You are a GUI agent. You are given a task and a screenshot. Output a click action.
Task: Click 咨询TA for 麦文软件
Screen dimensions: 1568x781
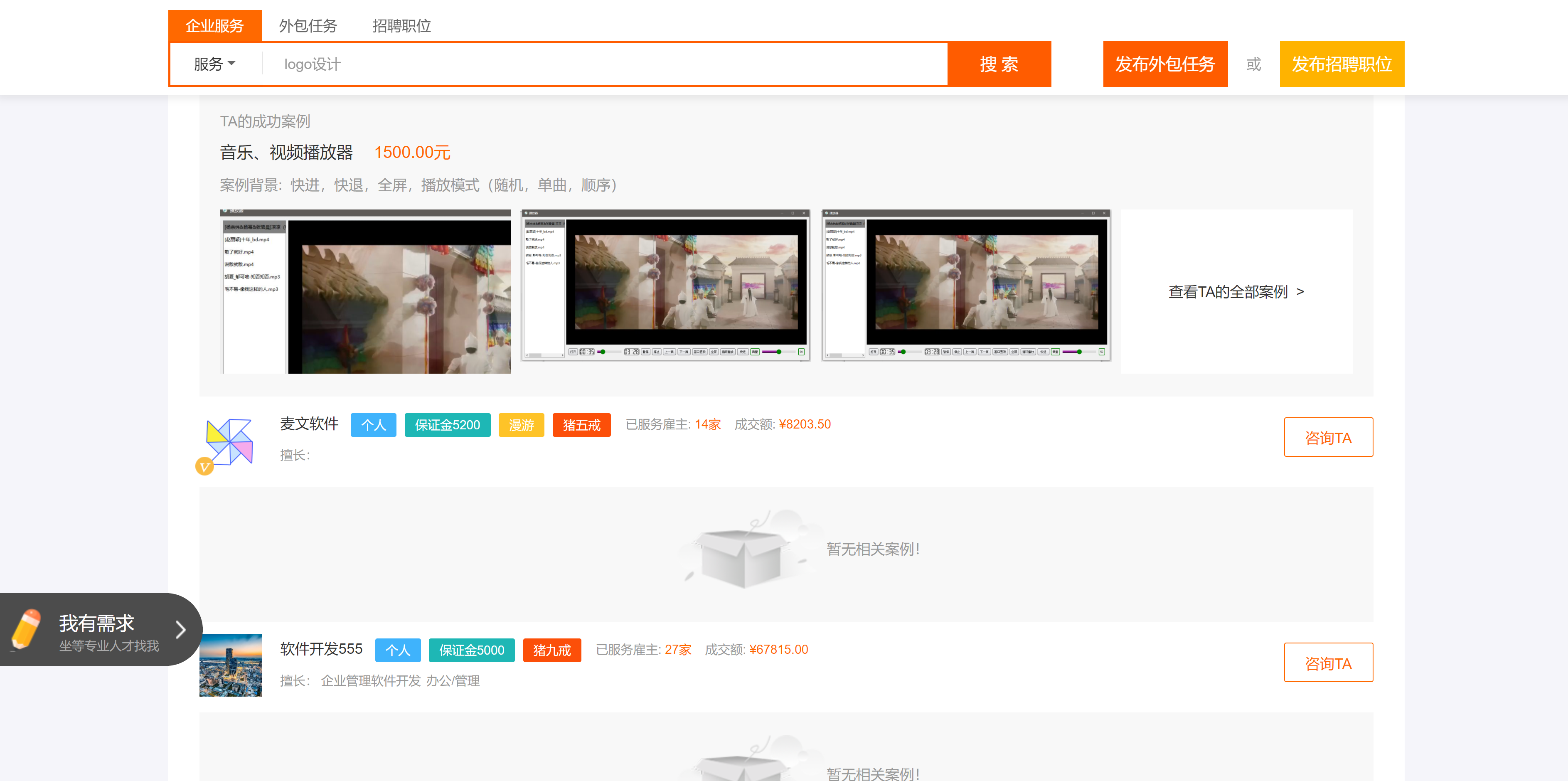[x=1328, y=437]
